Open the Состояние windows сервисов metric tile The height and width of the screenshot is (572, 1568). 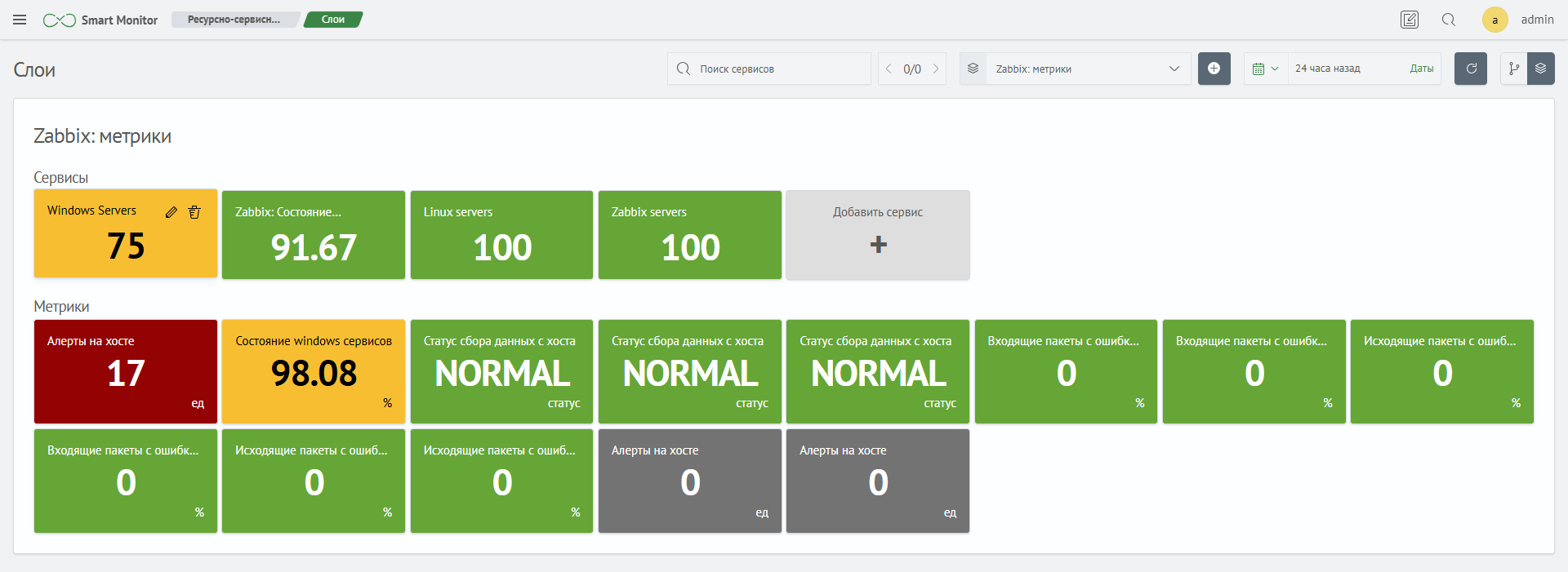tap(314, 371)
